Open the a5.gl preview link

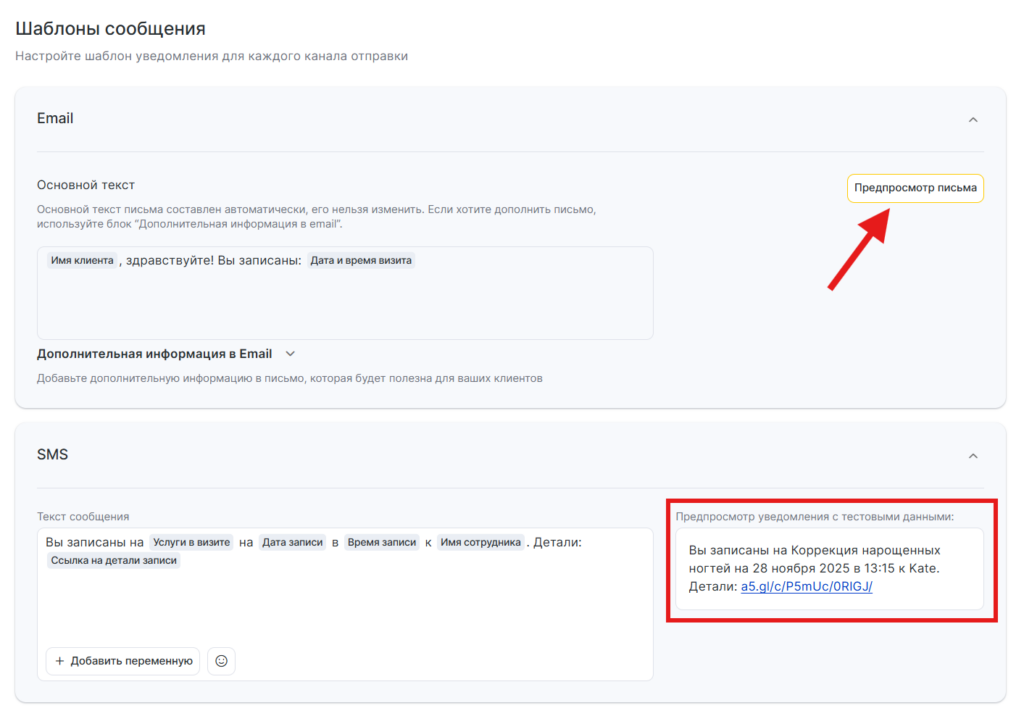(806, 587)
